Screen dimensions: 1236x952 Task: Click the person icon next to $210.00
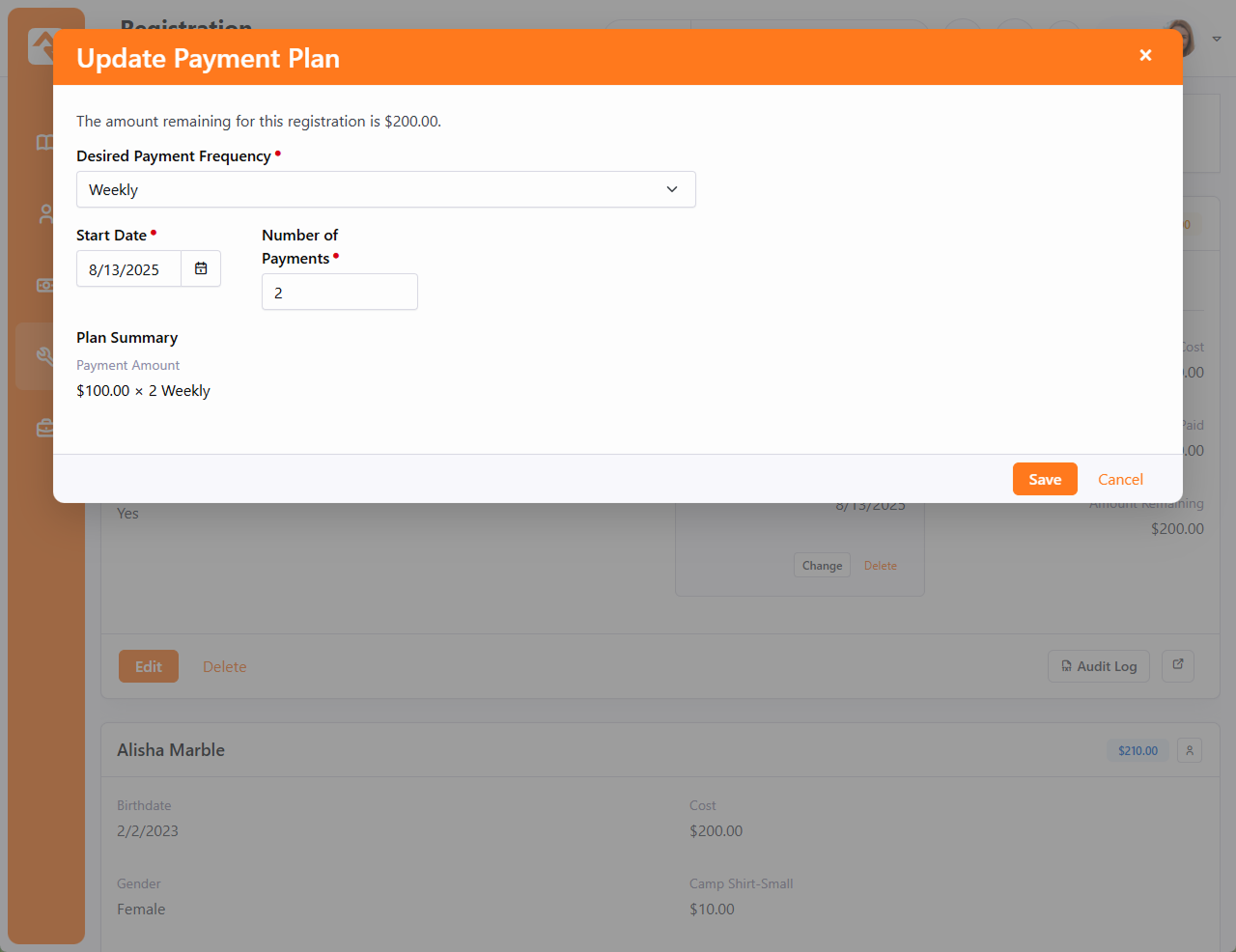click(x=1190, y=750)
